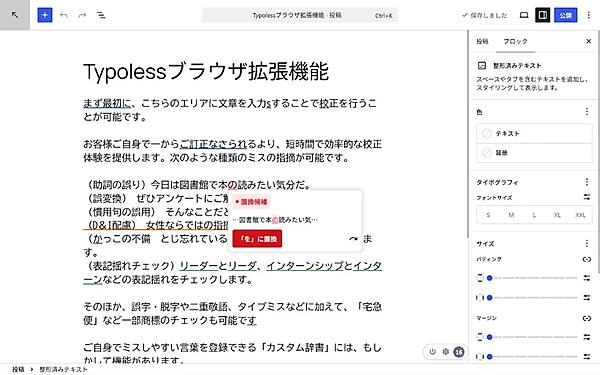The height and width of the screenshot is (375, 600).
Task: Open the 色 section options menu
Action: (587, 112)
